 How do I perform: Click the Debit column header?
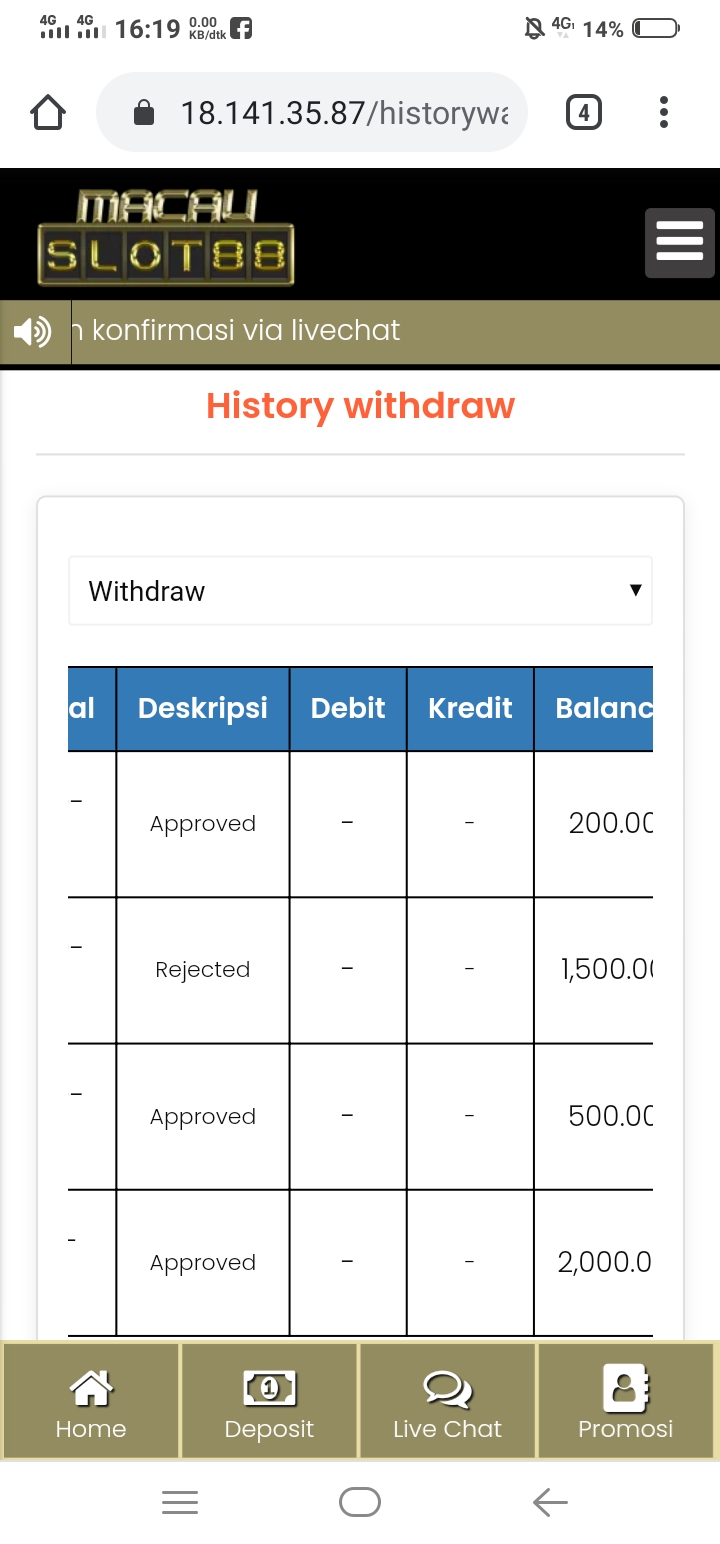pyautogui.click(x=348, y=708)
